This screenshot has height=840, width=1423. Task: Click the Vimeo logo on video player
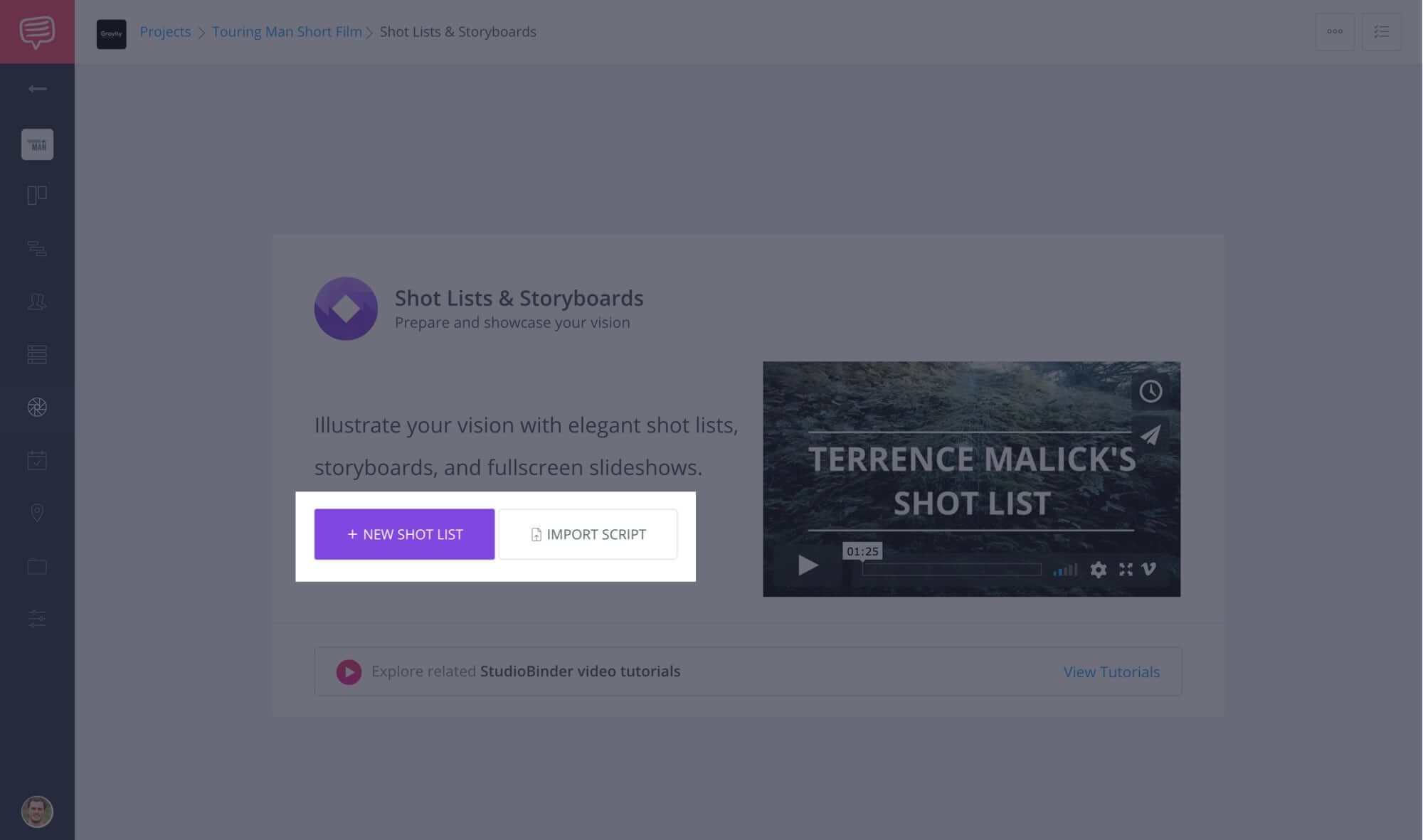coord(1148,569)
